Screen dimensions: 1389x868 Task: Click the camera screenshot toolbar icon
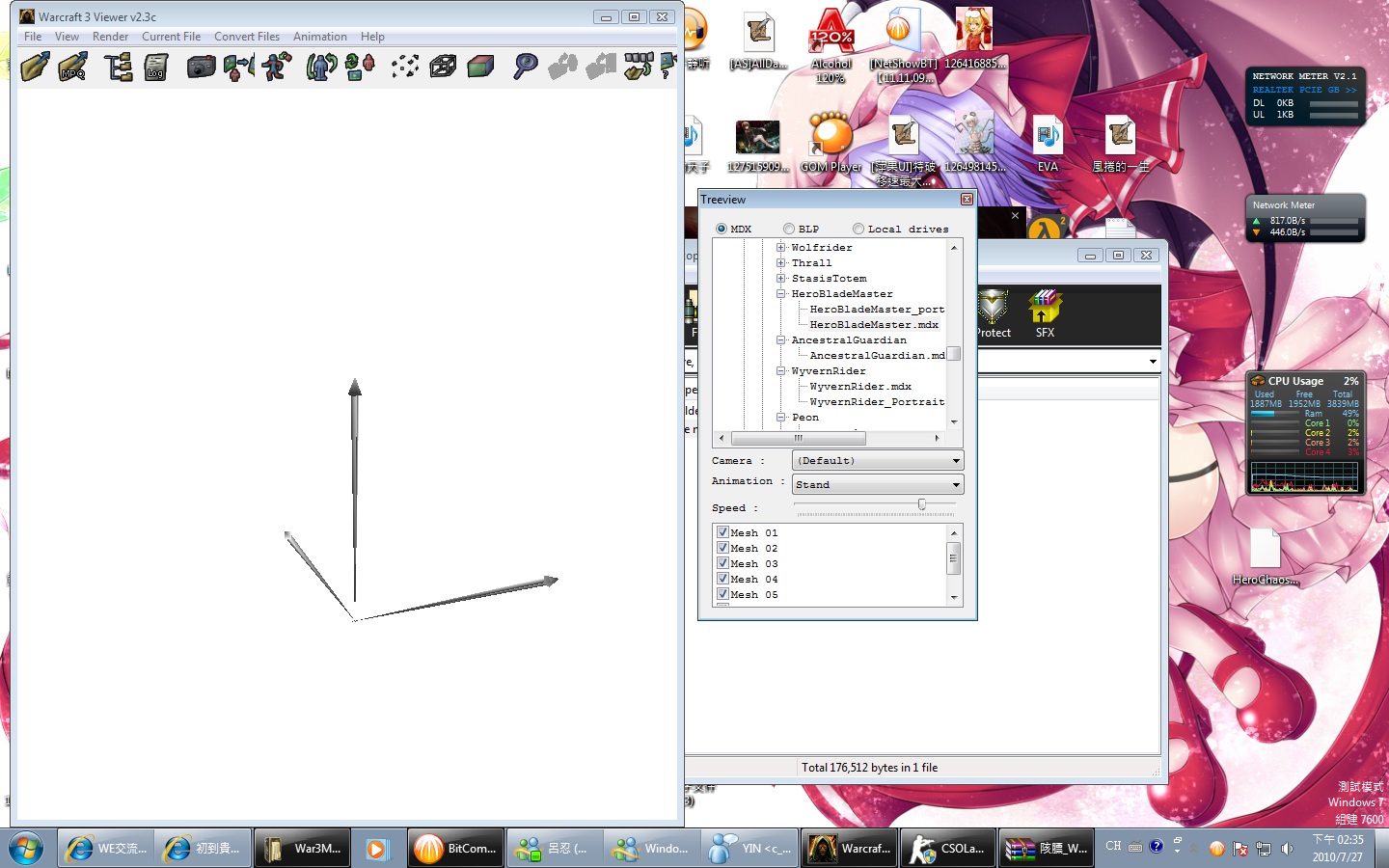(201, 67)
